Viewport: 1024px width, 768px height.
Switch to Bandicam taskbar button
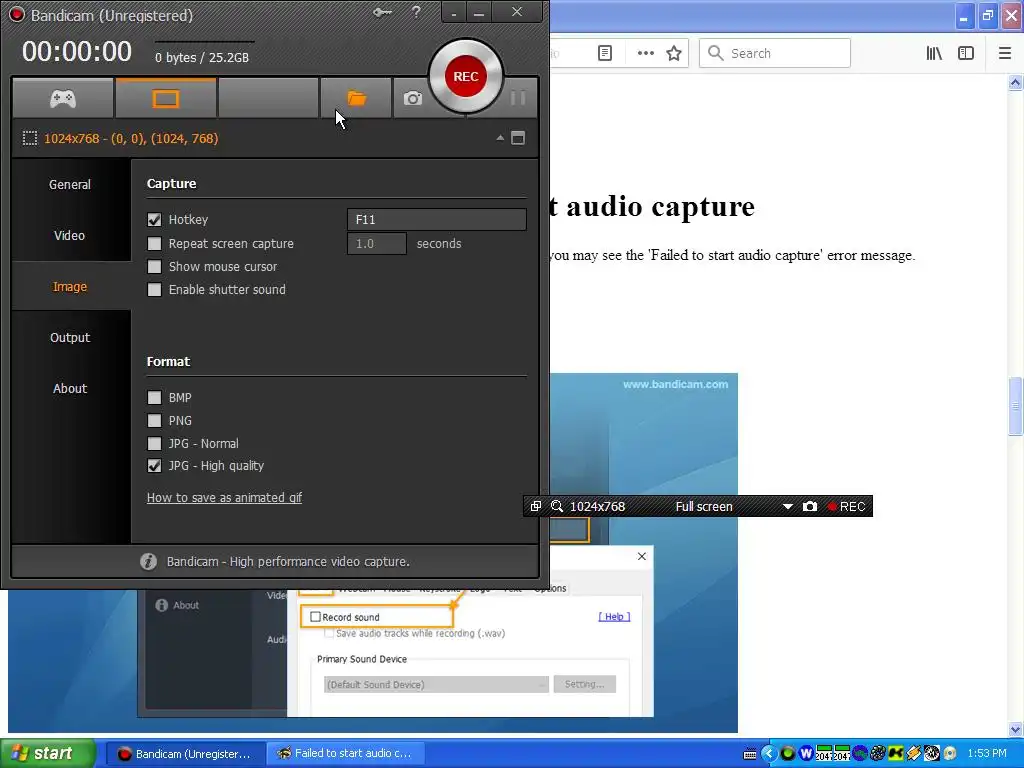point(185,754)
